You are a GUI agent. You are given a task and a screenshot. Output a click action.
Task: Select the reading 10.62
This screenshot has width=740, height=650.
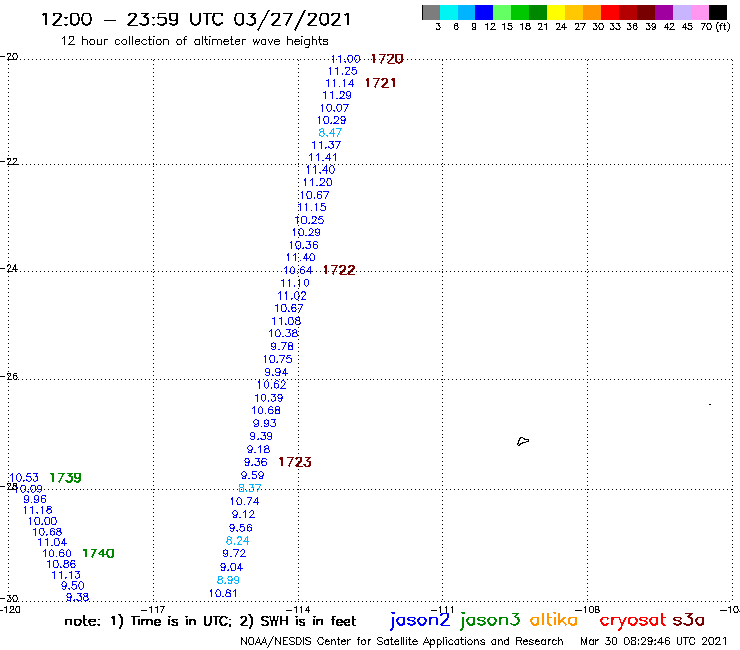tap(271, 385)
